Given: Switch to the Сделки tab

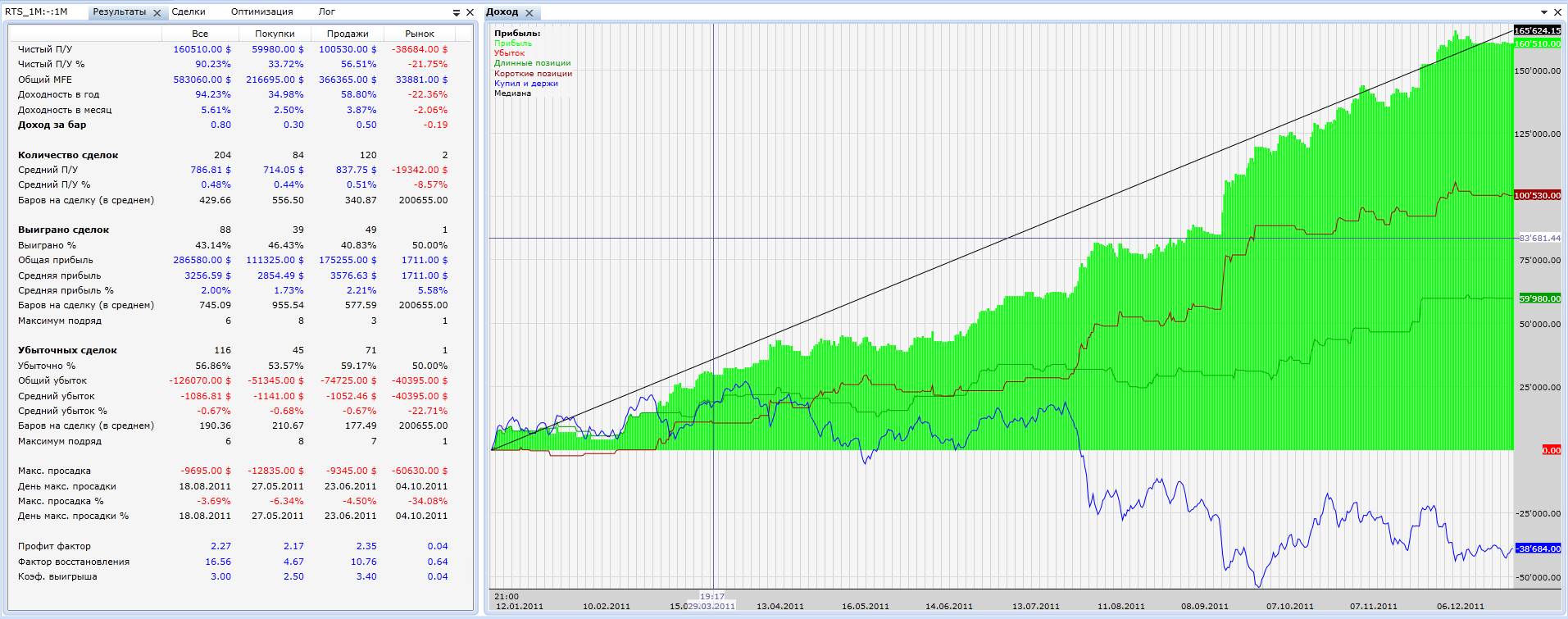Looking at the screenshot, I should 189,11.
